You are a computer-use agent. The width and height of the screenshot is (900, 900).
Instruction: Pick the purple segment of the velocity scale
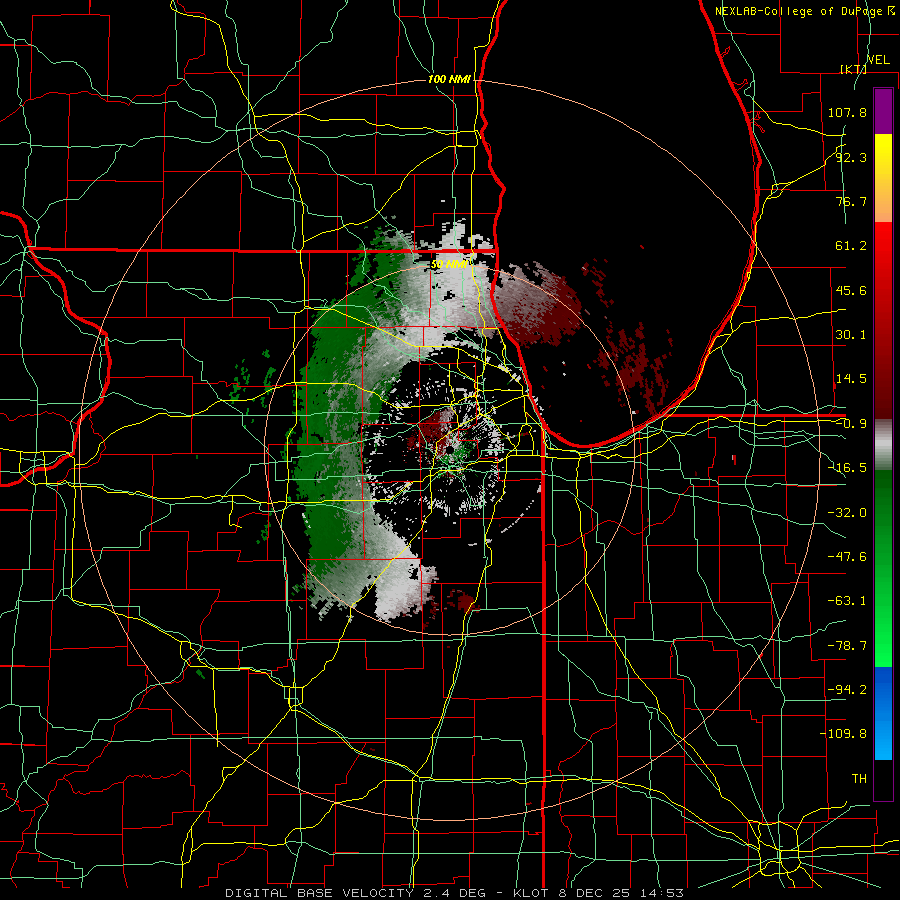883,111
